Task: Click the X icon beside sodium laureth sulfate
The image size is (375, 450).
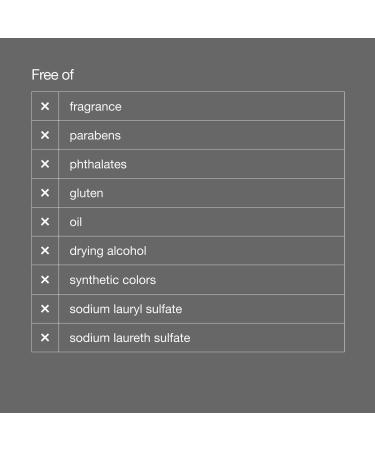Action: 45,337
